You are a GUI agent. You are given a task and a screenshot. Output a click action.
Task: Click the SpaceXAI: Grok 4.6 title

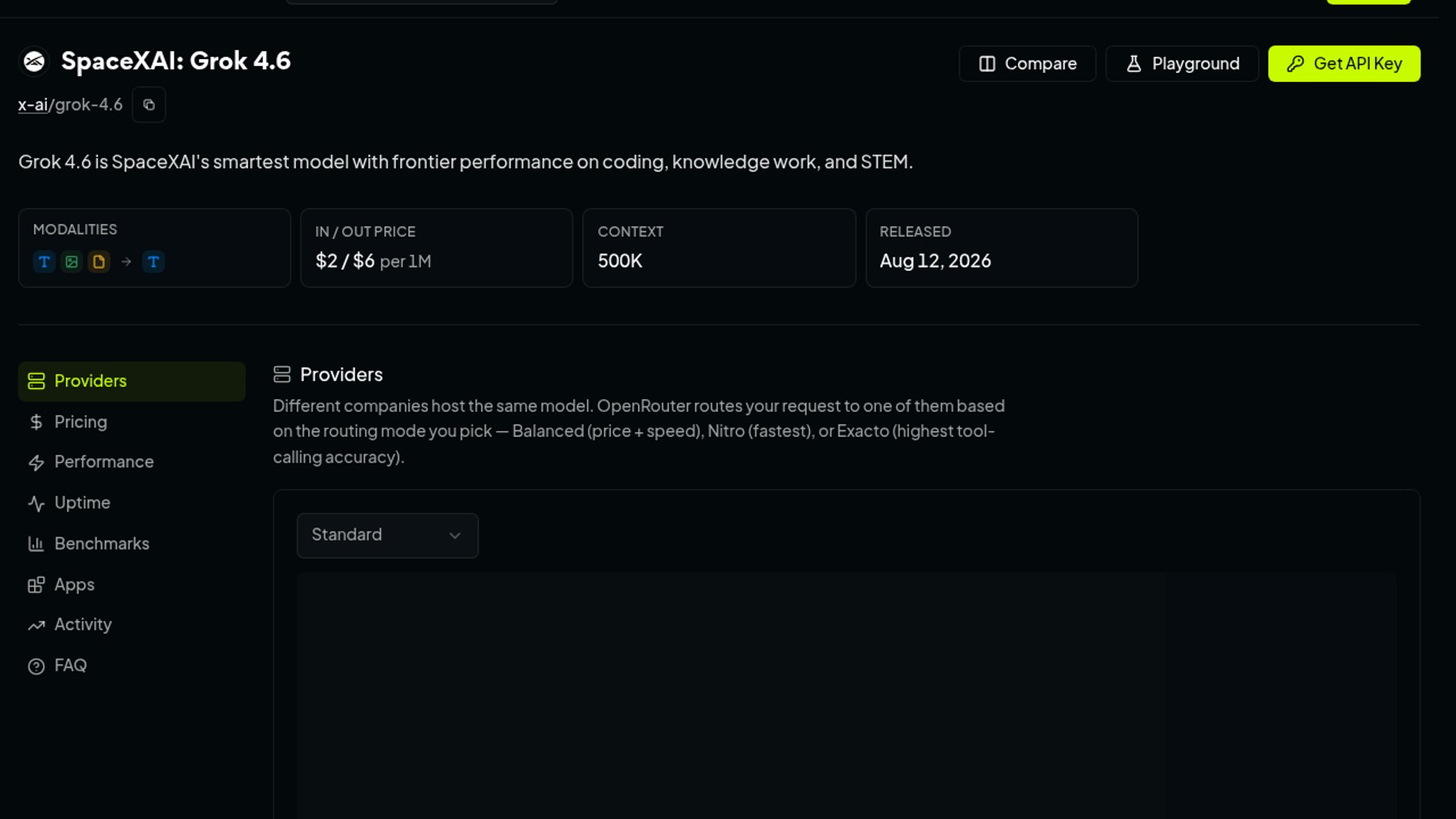176,61
